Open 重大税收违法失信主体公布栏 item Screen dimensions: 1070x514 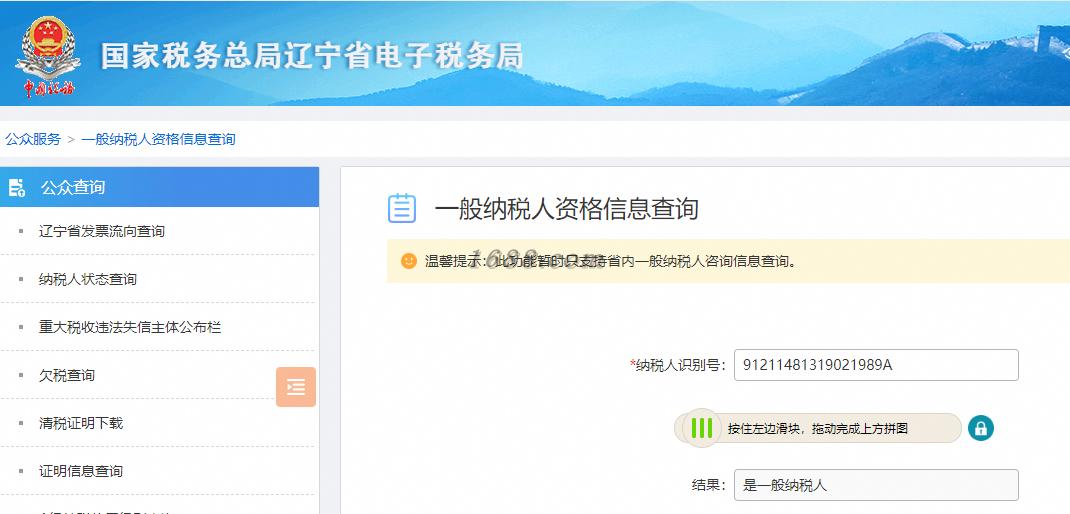tap(130, 327)
